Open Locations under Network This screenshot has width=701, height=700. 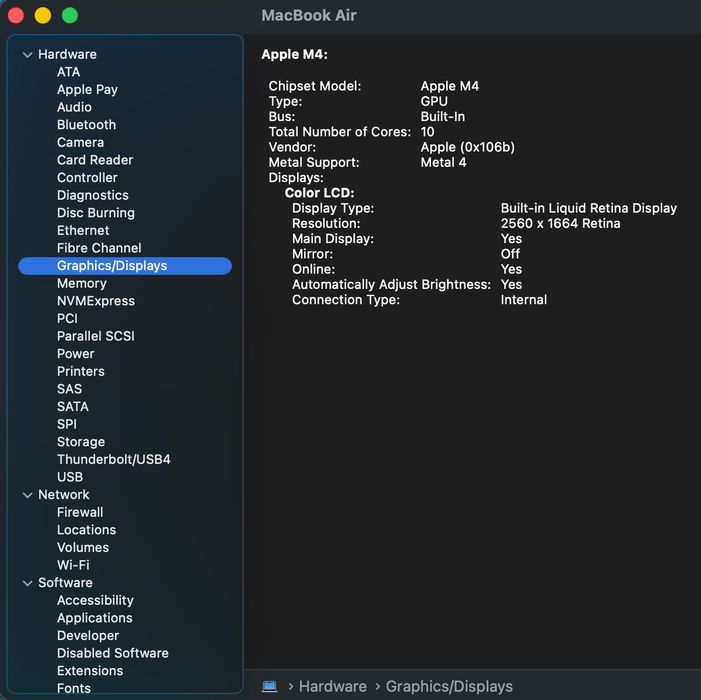point(86,530)
